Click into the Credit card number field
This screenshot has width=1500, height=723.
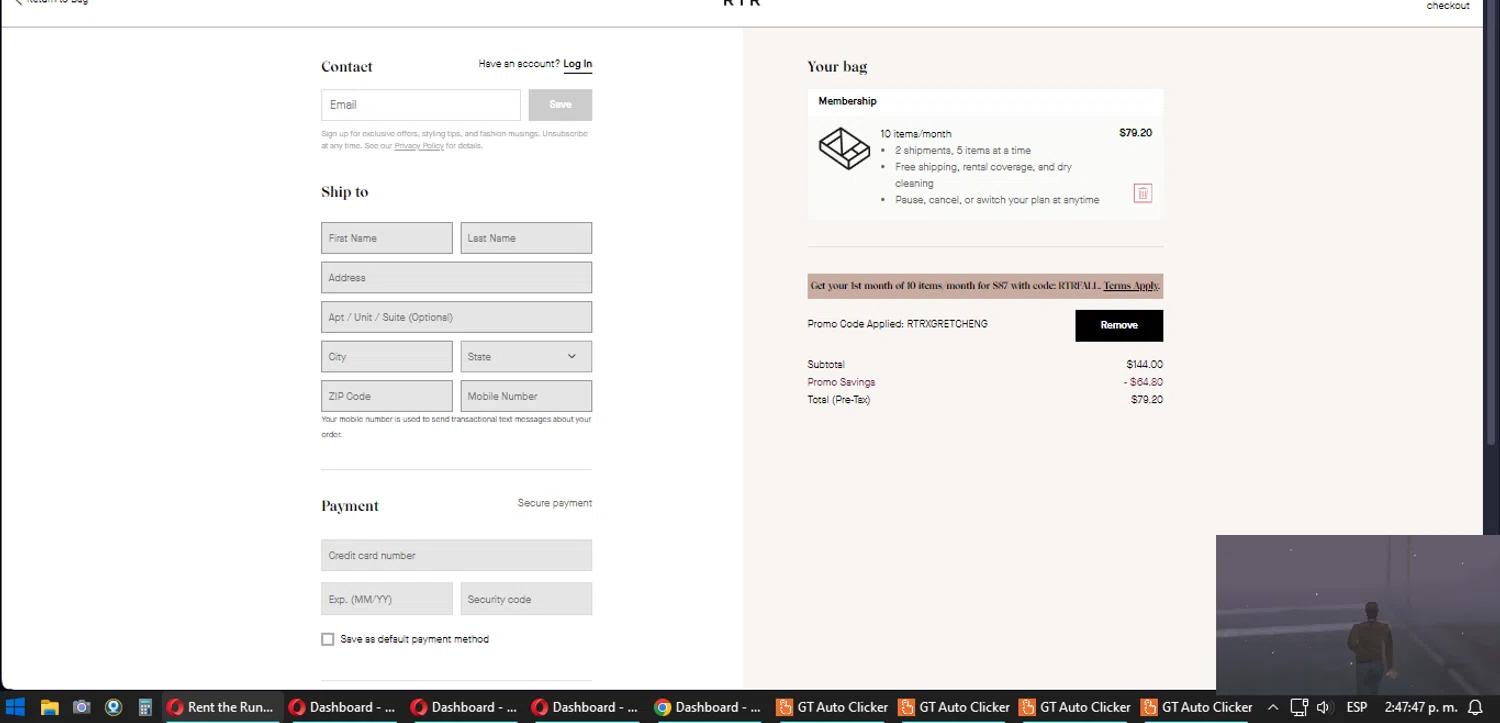click(x=456, y=556)
